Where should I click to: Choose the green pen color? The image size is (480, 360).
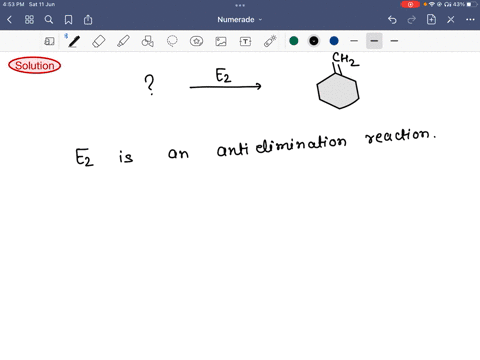pyautogui.click(x=294, y=41)
